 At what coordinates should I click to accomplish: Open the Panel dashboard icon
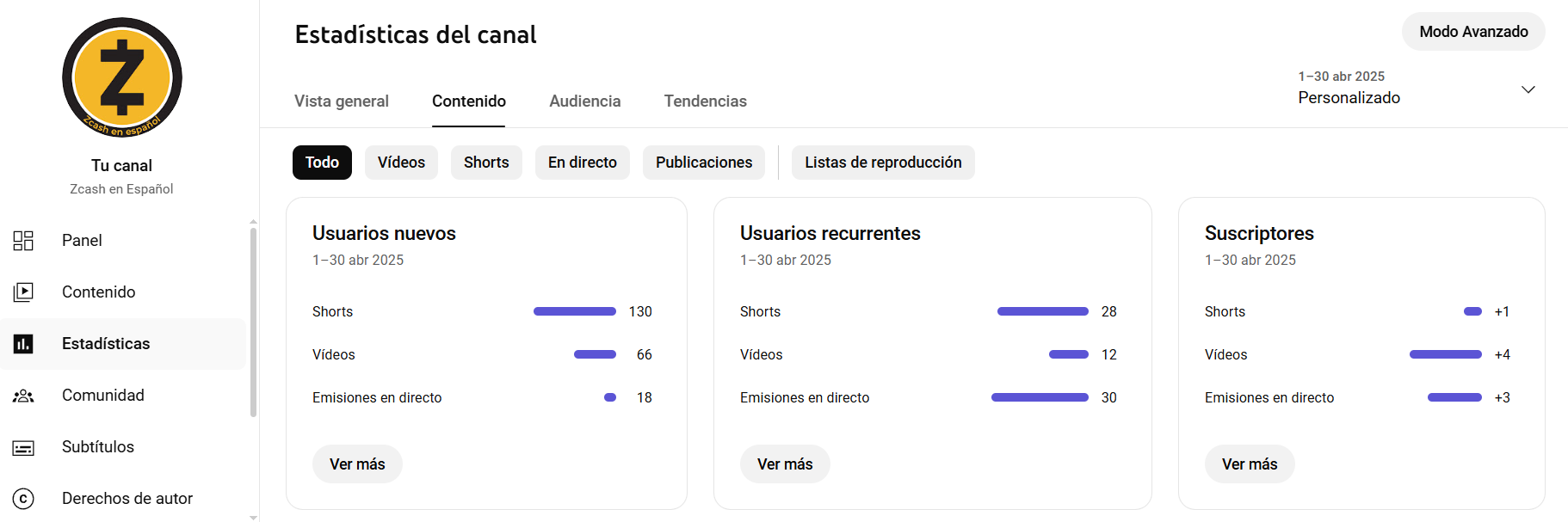[x=23, y=241]
